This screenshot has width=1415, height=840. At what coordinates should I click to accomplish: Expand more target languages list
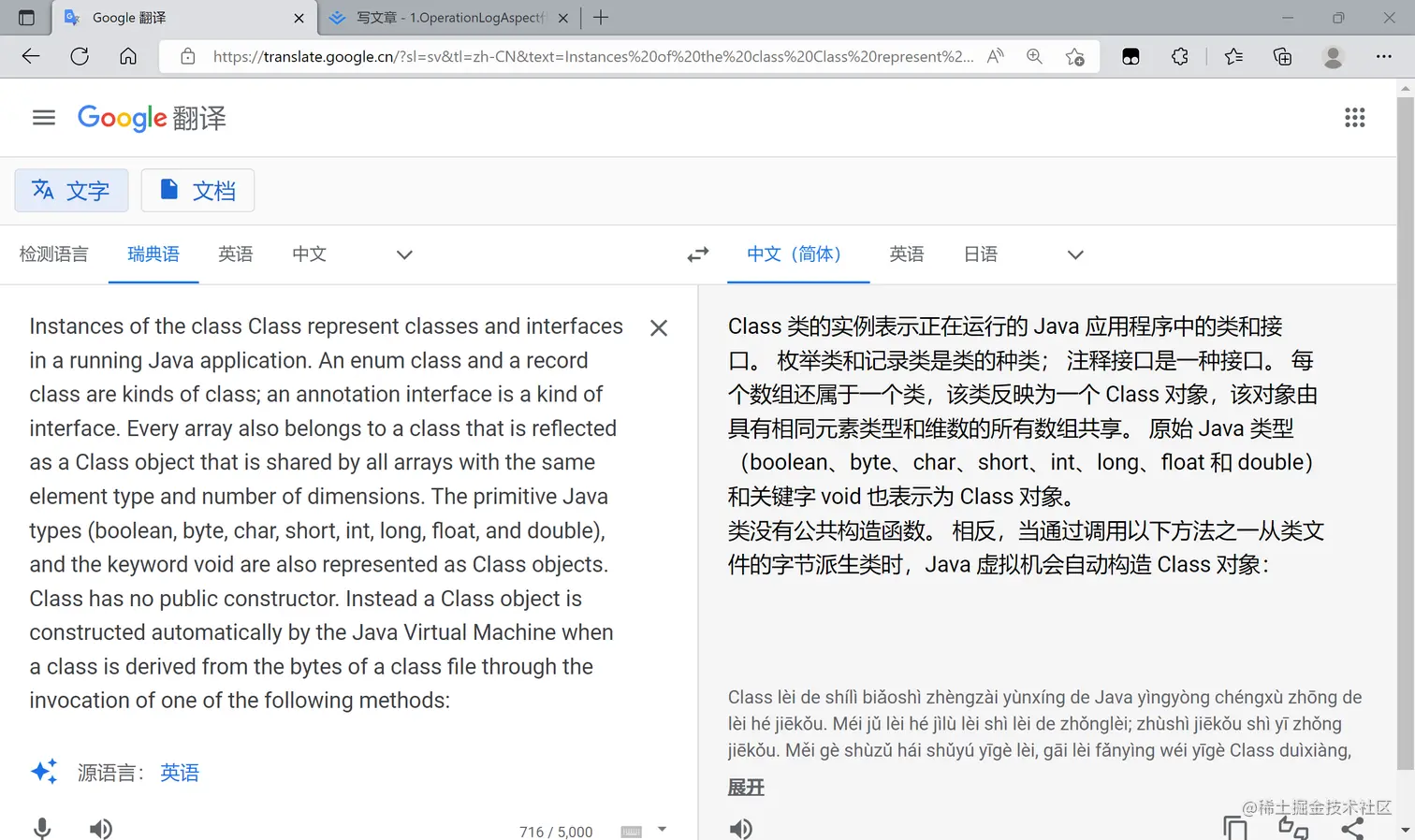coord(1075,254)
